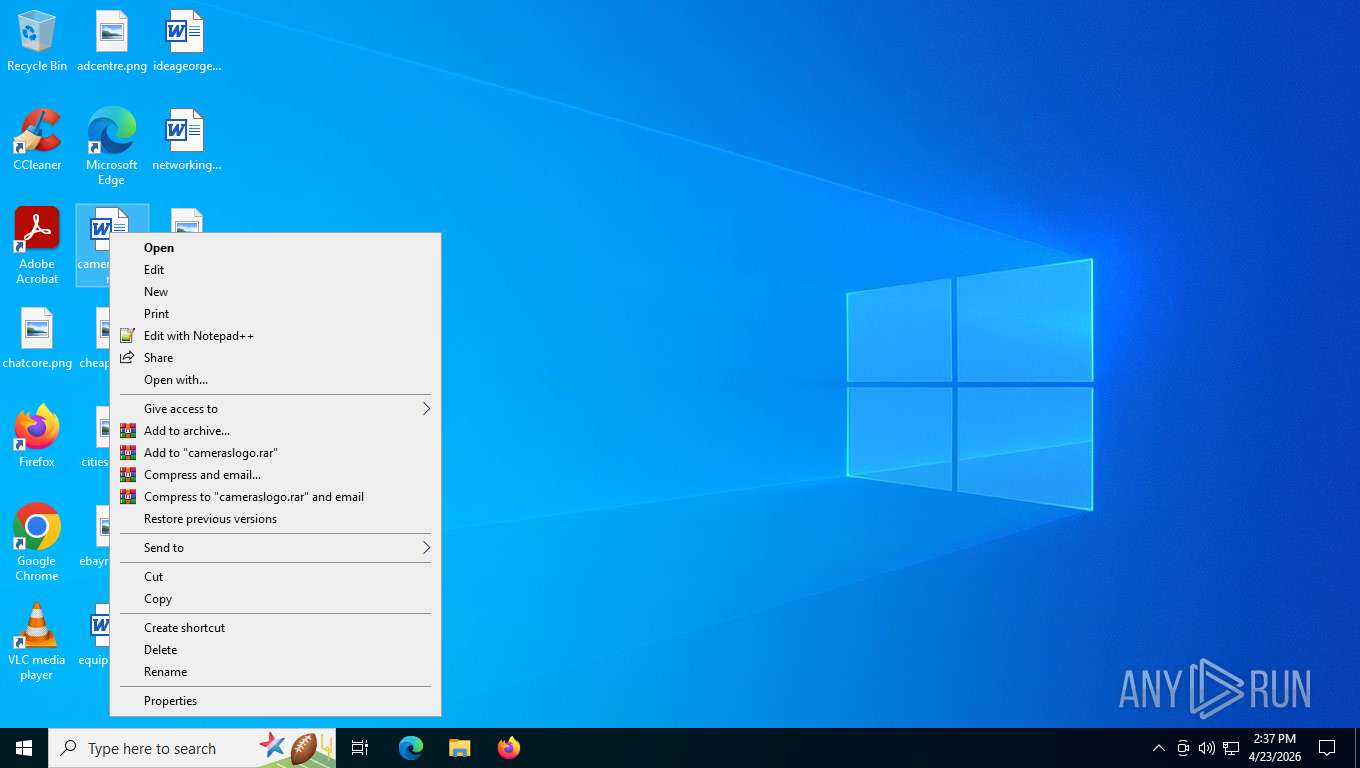This screenshot has width=1360, height=768.
Task: Choose Print in context menu
Action: pyautogui.click(x=275, y=314)
